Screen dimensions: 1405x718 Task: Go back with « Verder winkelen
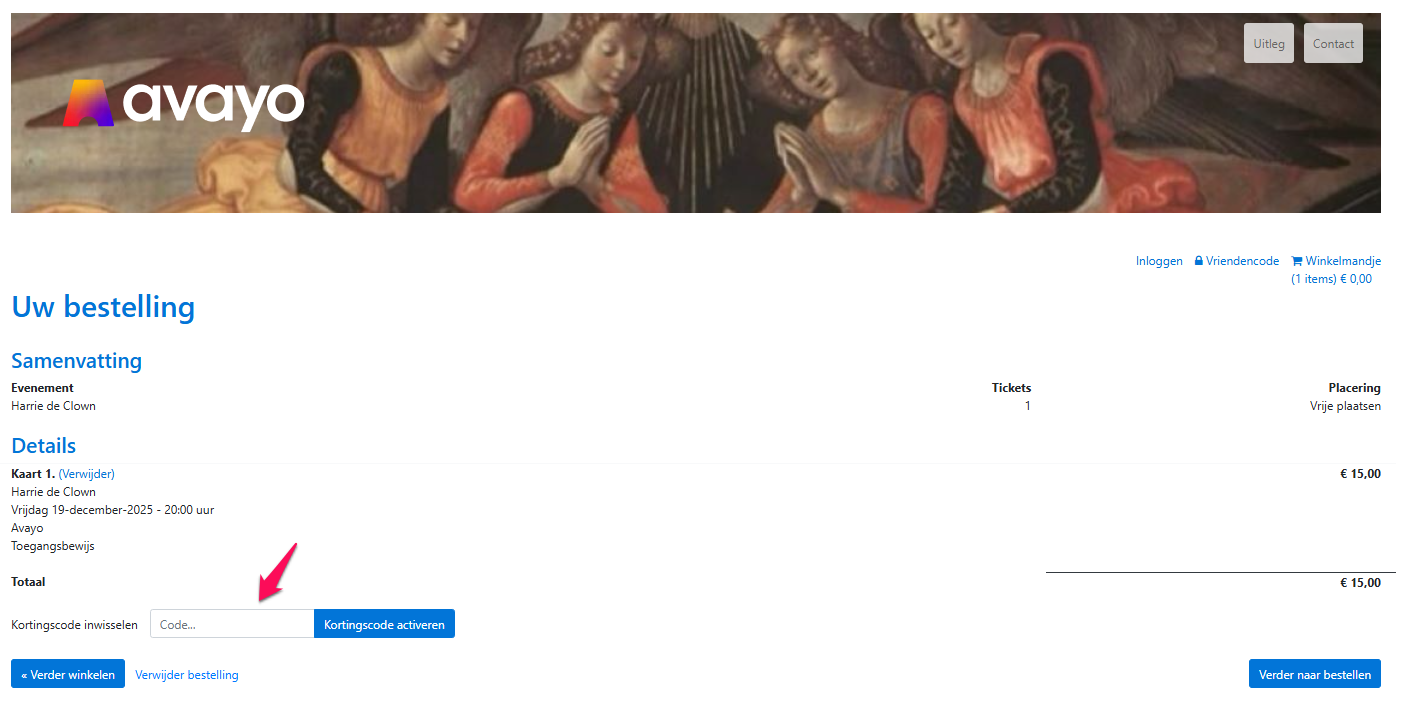[x=68, y=674]
